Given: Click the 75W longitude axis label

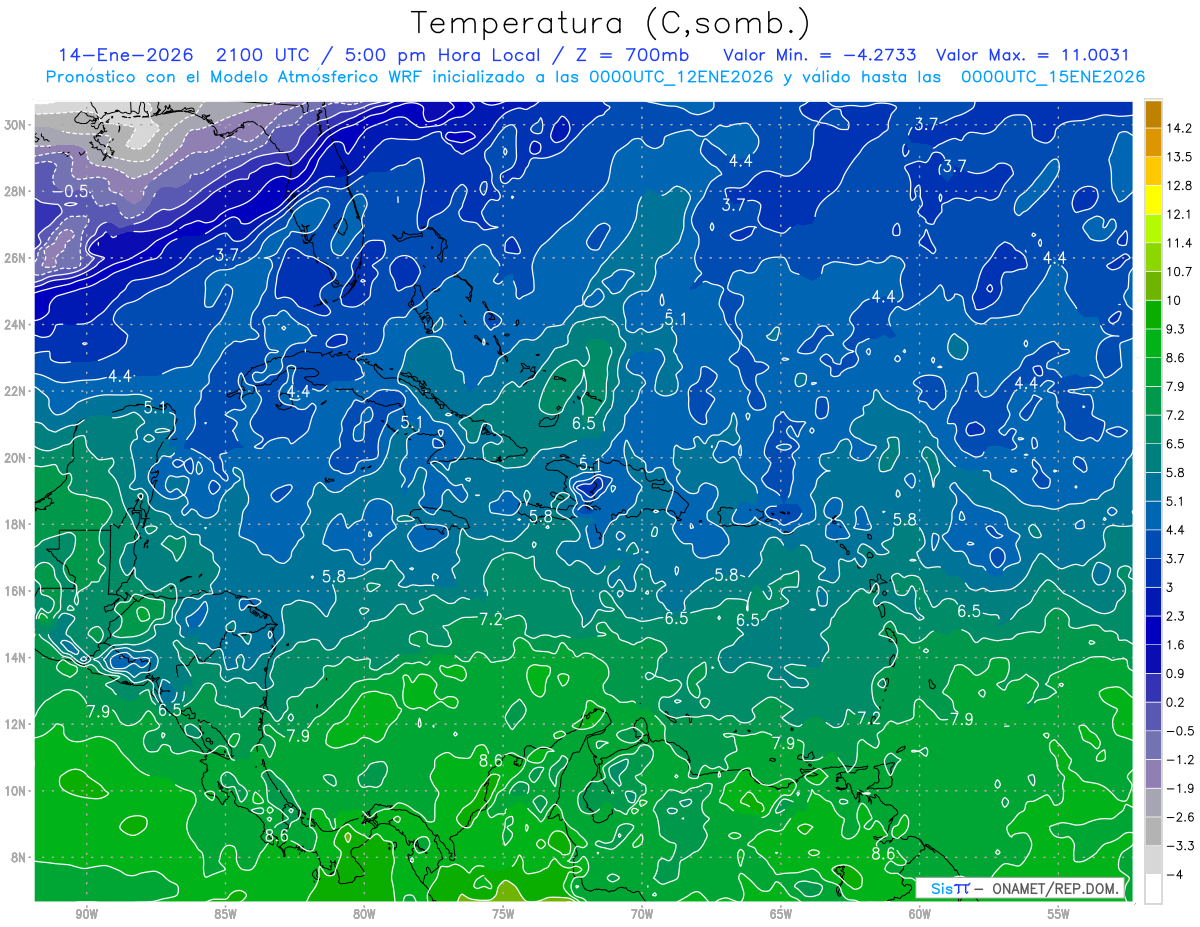Looking at the screenshot, I should pos(503,915).
